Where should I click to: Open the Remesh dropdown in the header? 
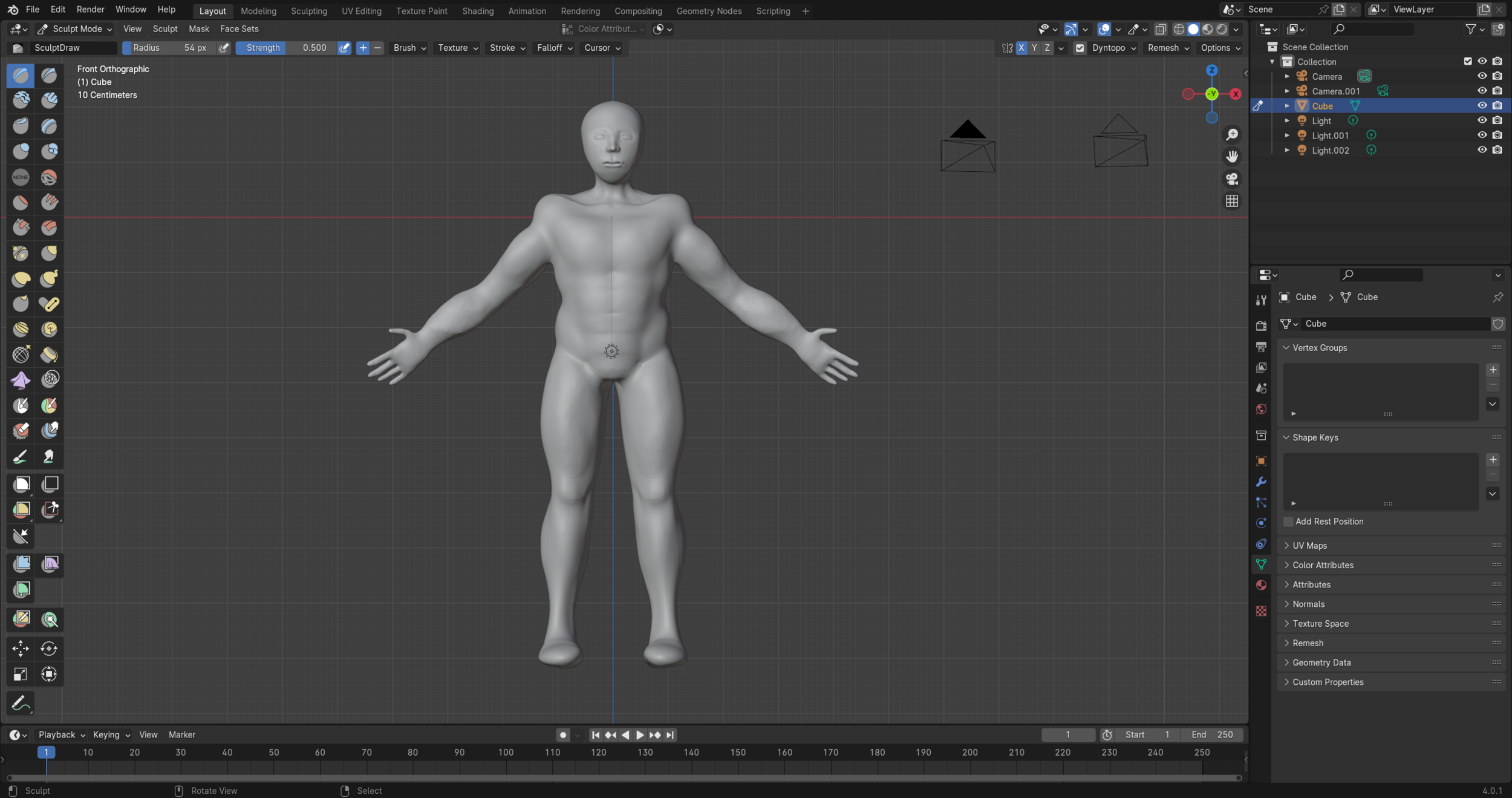coord(1167,48)
